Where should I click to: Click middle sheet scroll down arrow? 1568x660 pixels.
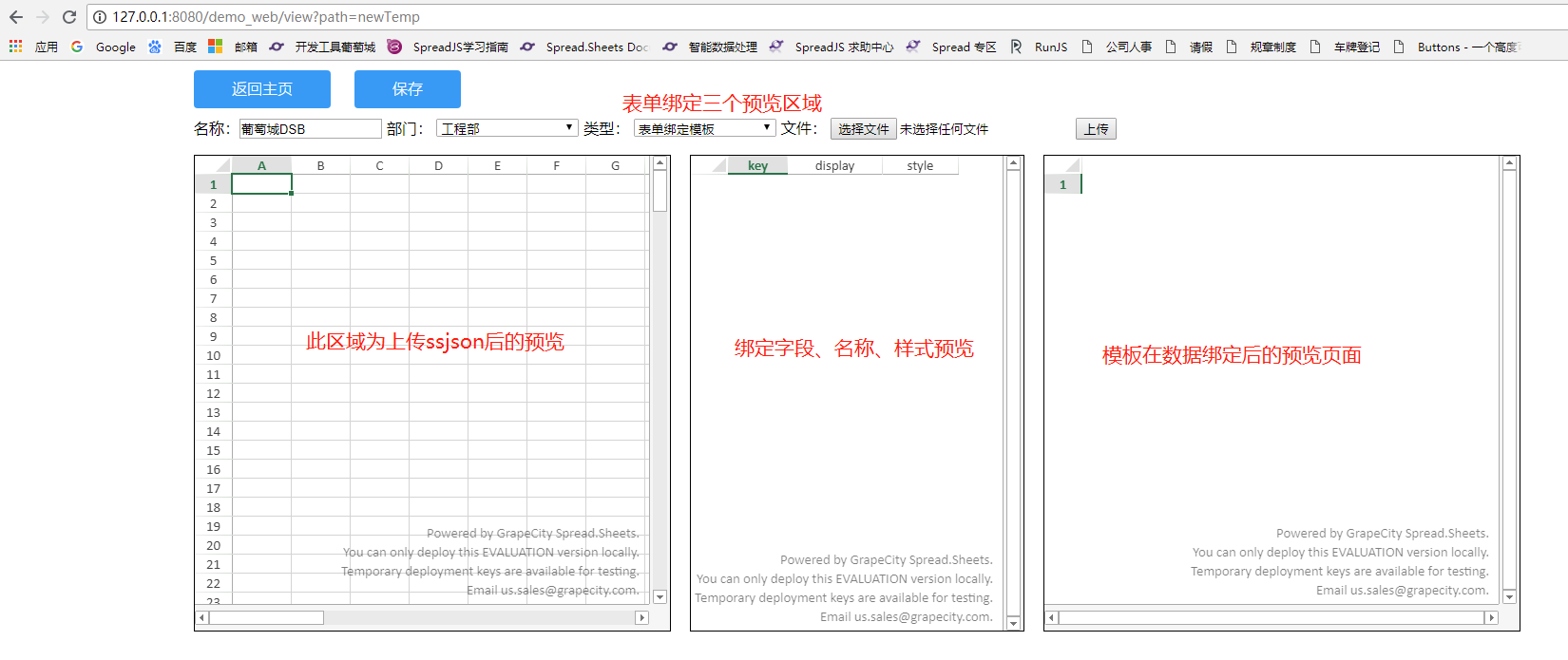(x=1014, y=623)
